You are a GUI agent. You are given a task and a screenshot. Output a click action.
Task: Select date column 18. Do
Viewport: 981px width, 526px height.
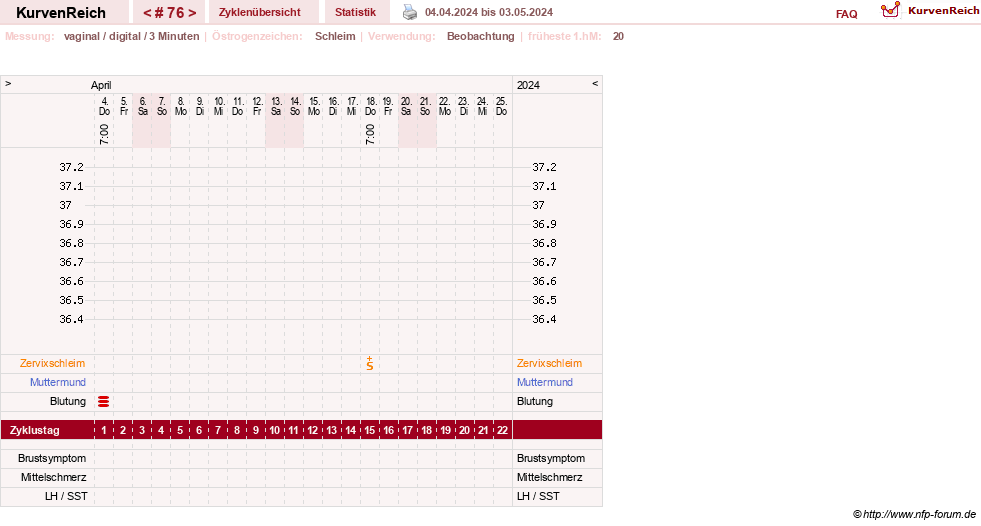tap(370, 106)
